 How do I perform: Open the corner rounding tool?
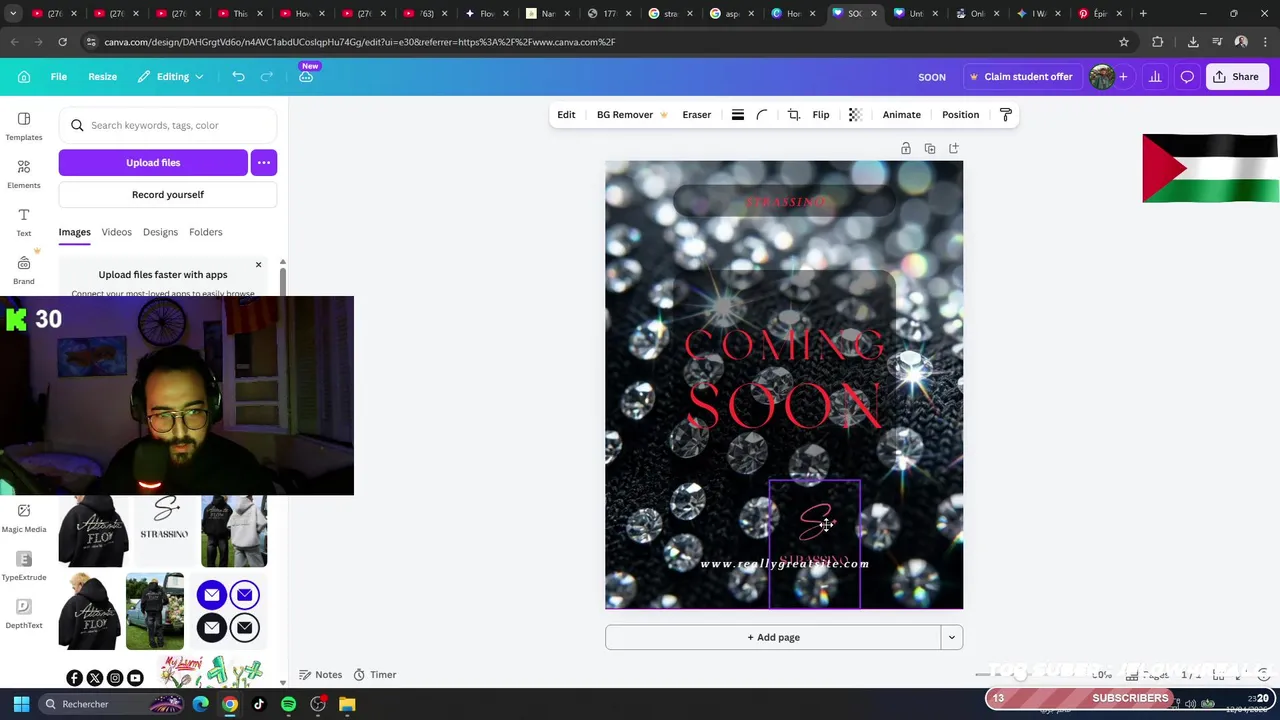pyautogui.click(x=762, y=115)
